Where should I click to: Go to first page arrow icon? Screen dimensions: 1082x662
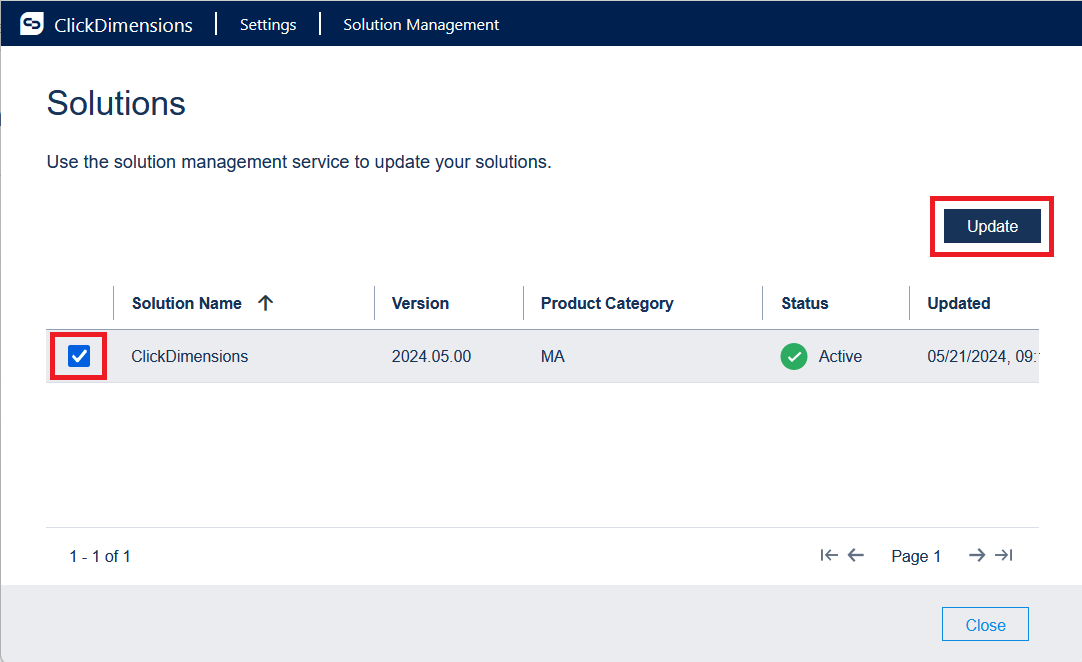[829, 555]
